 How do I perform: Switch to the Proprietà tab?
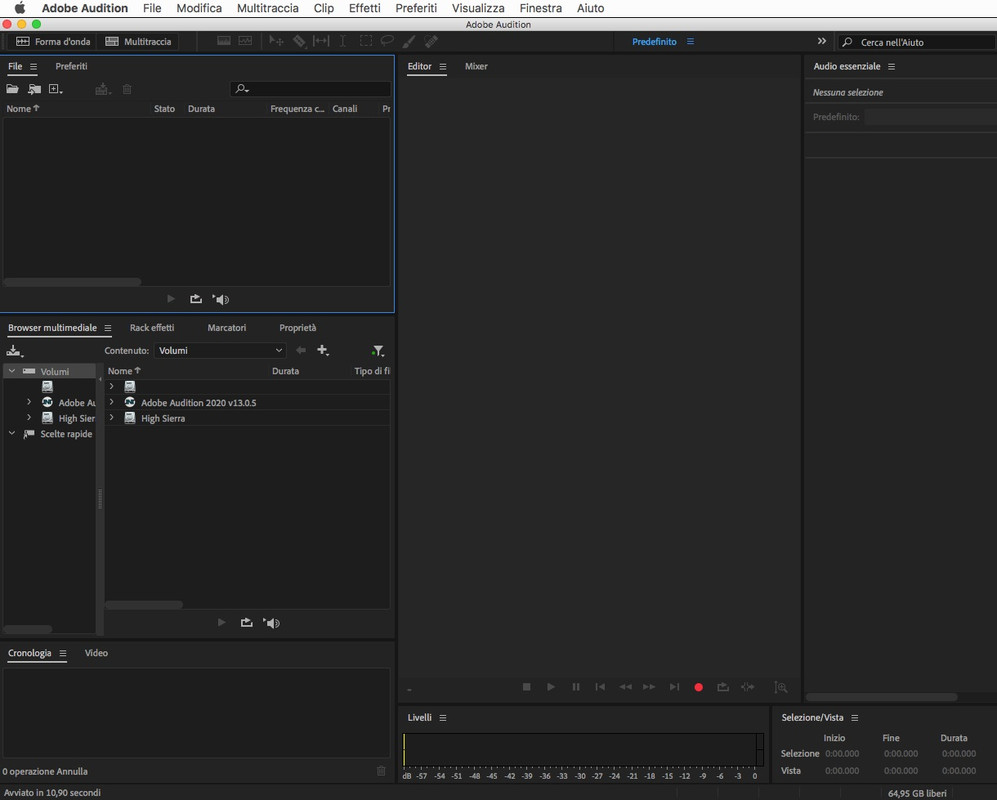(x=298, y=328)
